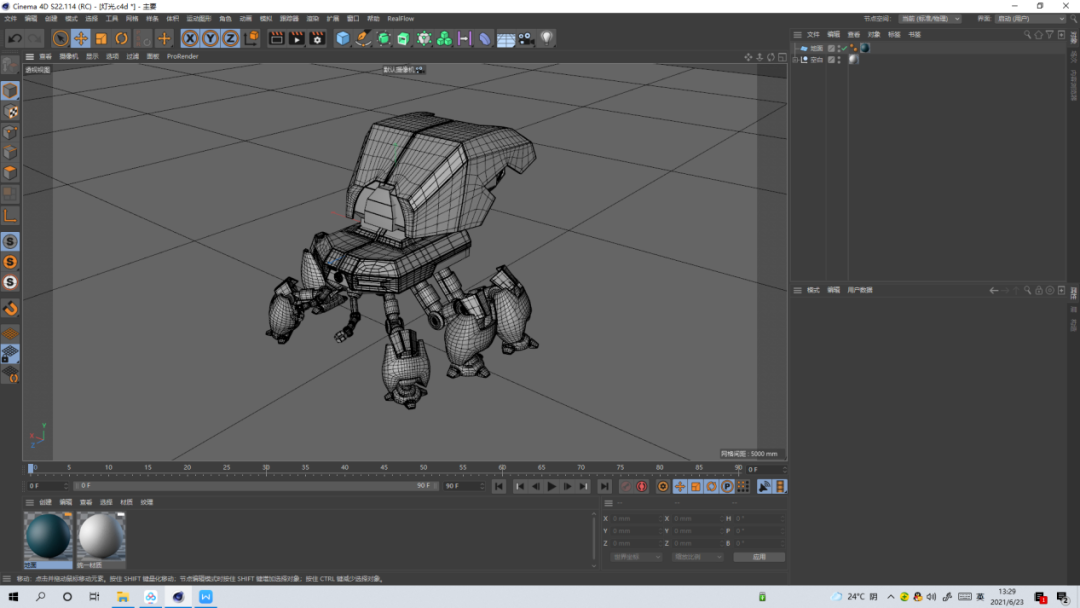Image resolution: width=1080 pixels, height=608 pixels.
Task: Activate the Rotate tool
Action: point(121,39)
